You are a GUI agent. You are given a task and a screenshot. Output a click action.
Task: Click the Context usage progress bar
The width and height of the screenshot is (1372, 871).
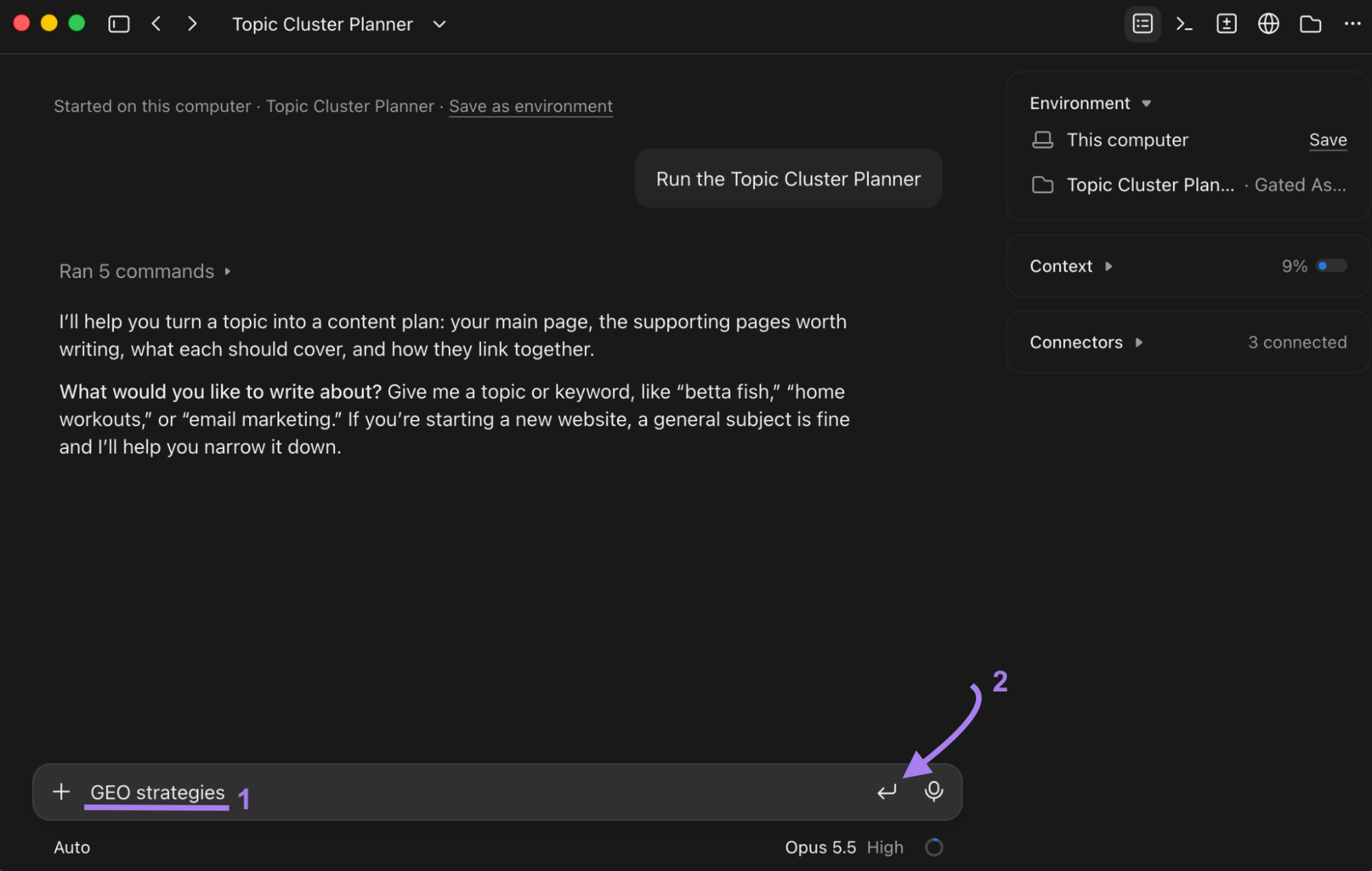(1332, 266)
